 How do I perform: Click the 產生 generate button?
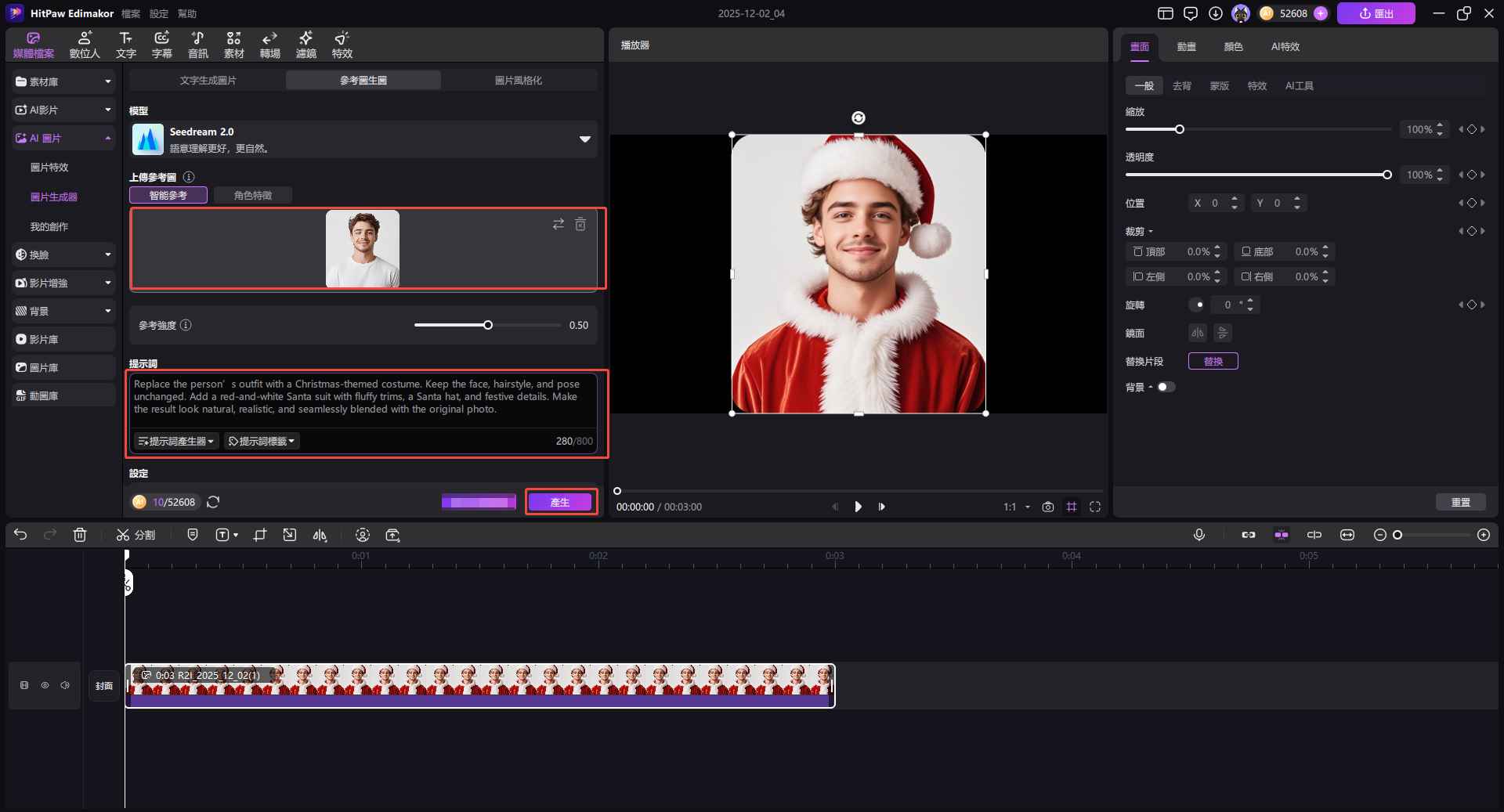coord(560,502)
